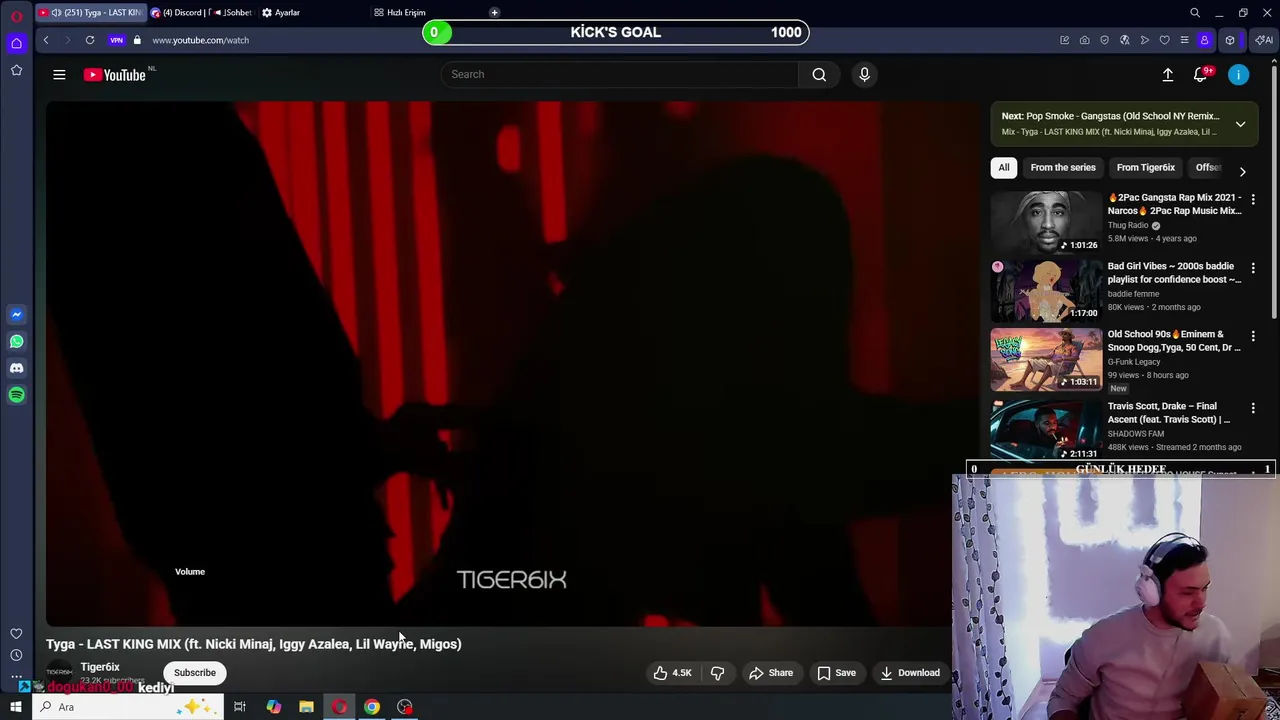Open Discord in Opera sidebar
This screenshot has width=1280, height=720.
click(x=16, y=368)
